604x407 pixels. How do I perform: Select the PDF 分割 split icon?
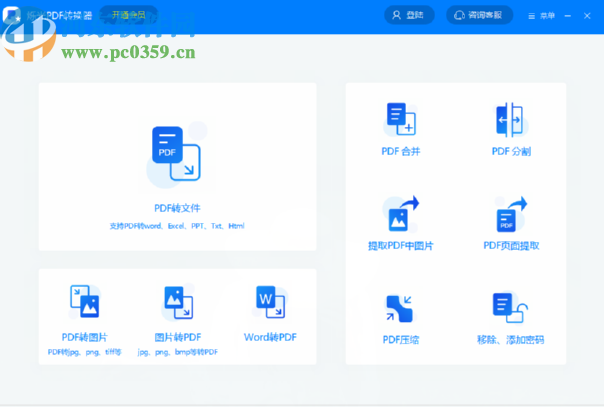(x=510, y=120)
